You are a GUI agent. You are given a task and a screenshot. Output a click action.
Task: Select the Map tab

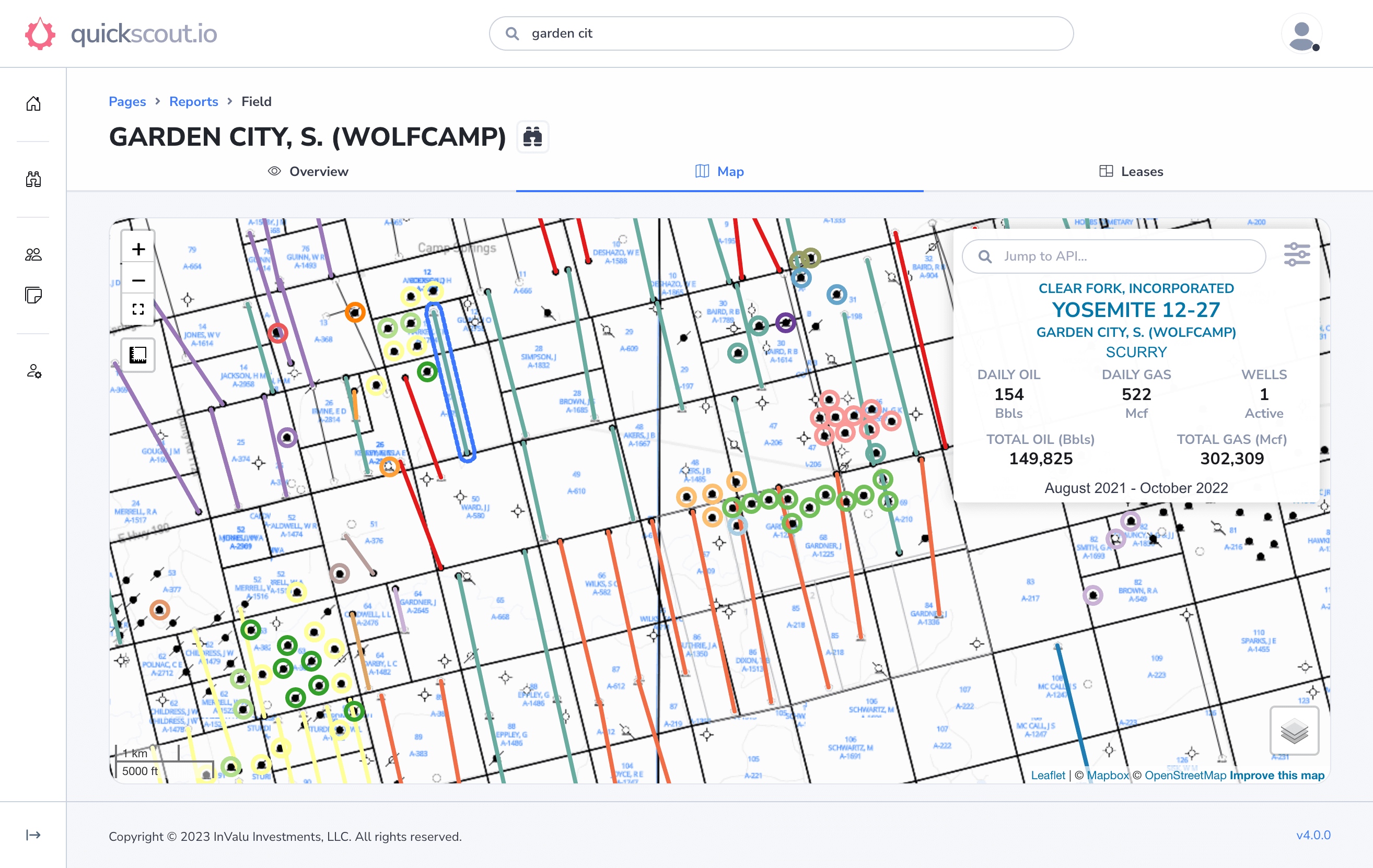(x=719, y=171)
